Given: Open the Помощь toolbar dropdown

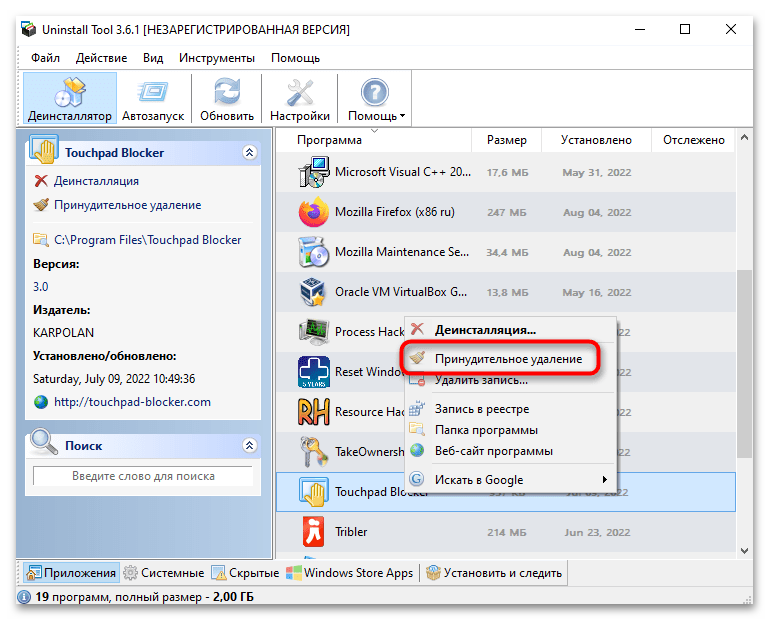Looking at the screenshot, I should 376,98.
